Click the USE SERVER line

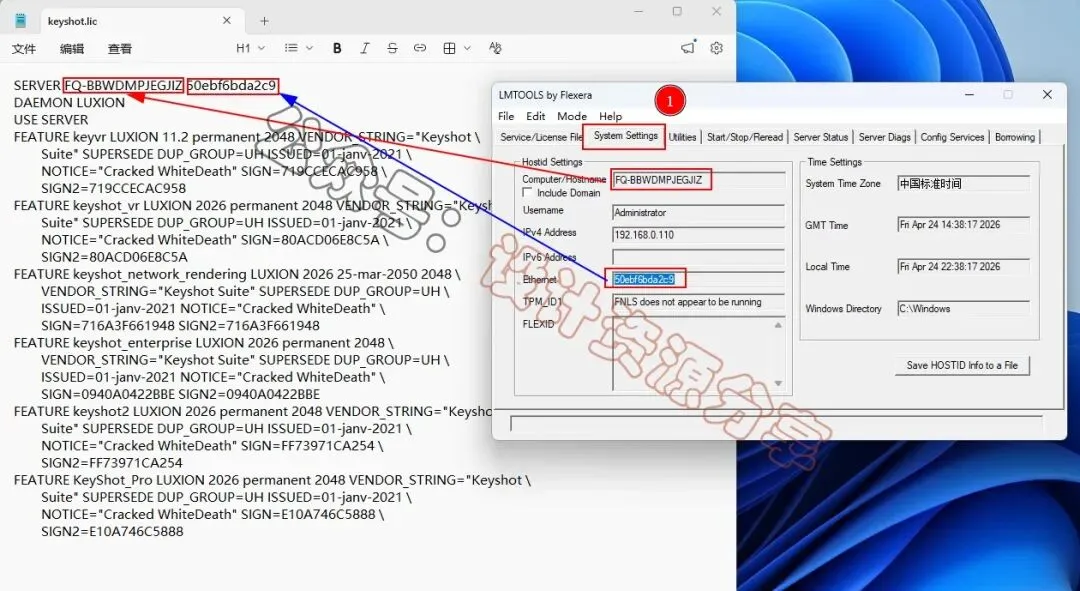point(51,120)
